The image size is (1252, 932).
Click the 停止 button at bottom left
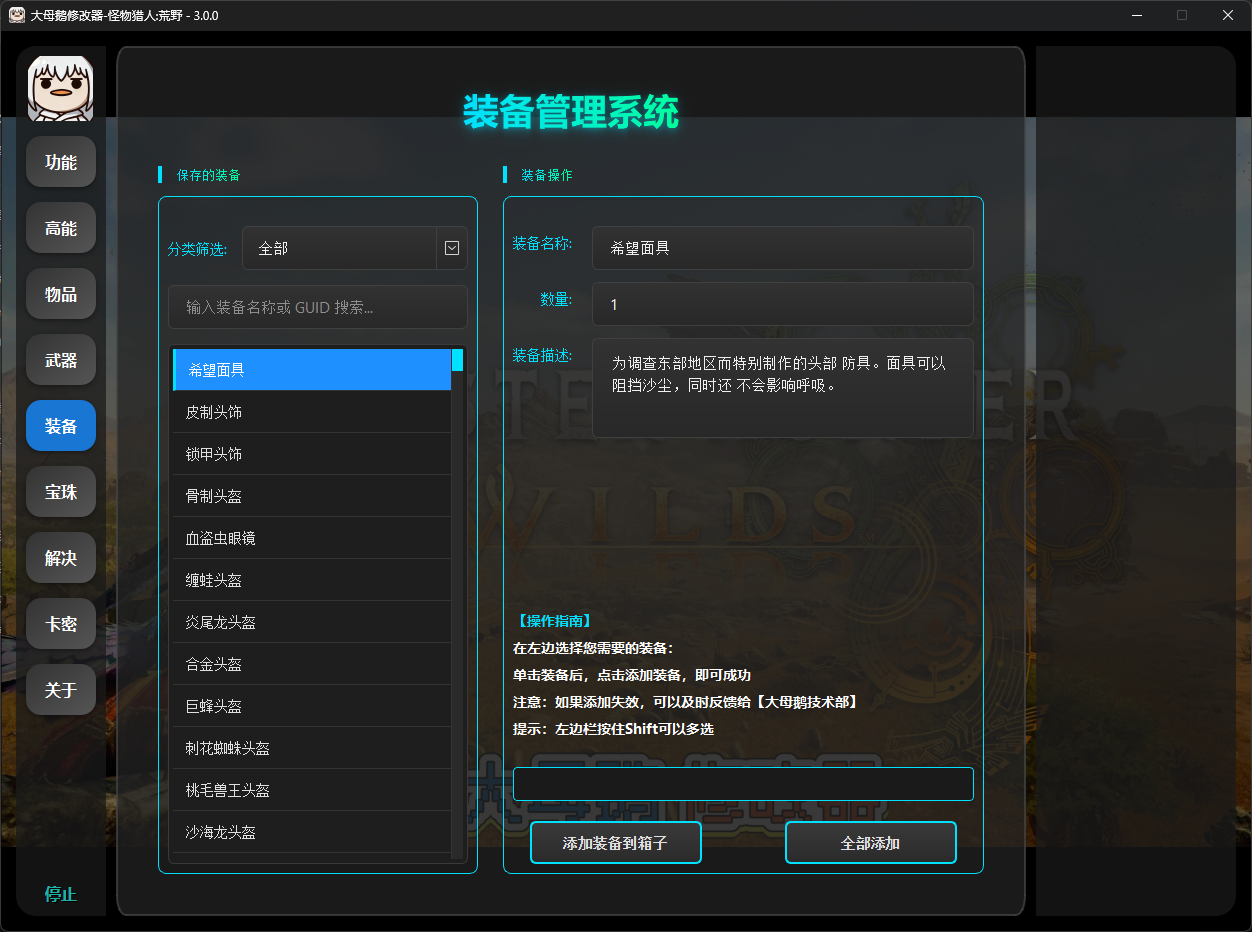61,894
